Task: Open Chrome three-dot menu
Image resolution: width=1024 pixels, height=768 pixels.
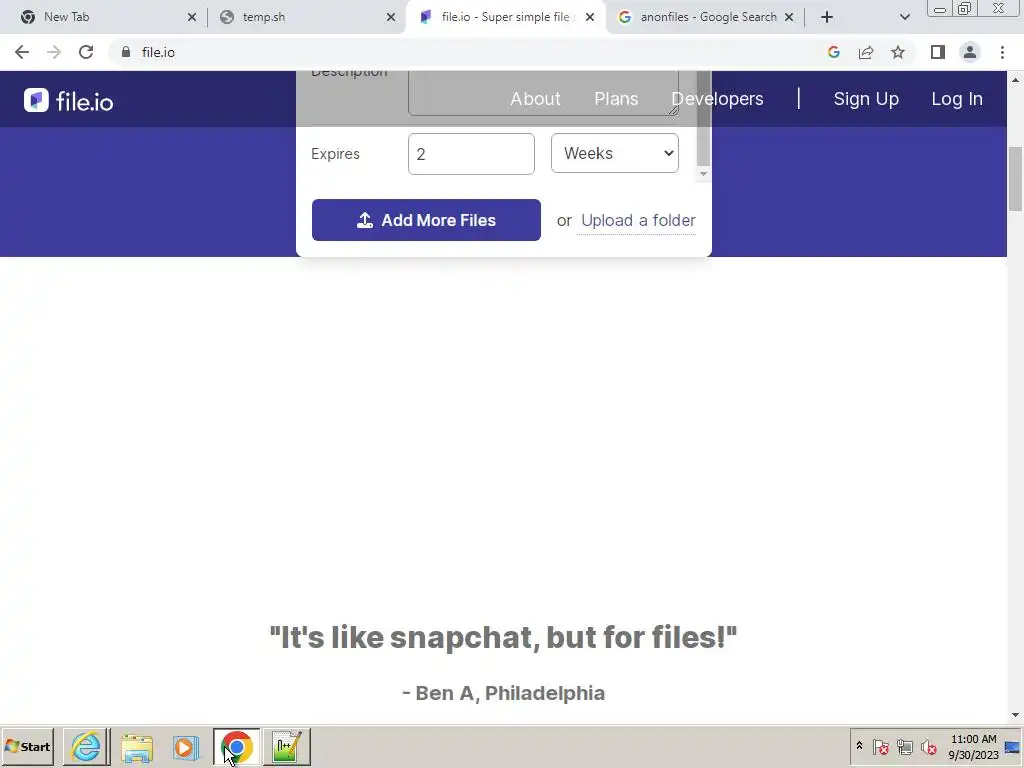Action: (1002, 52)
